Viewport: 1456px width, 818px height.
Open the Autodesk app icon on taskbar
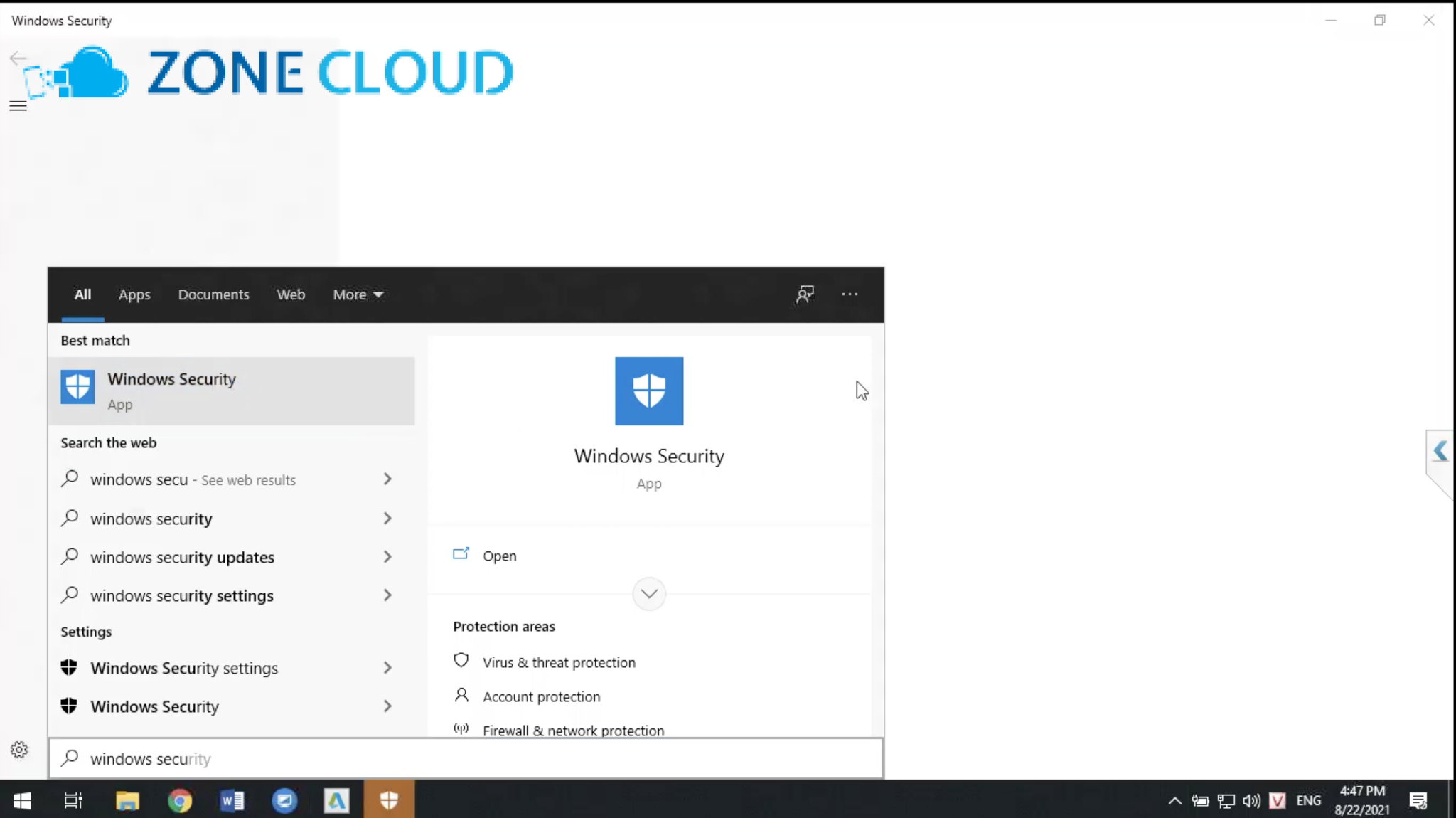click(336, 800)
